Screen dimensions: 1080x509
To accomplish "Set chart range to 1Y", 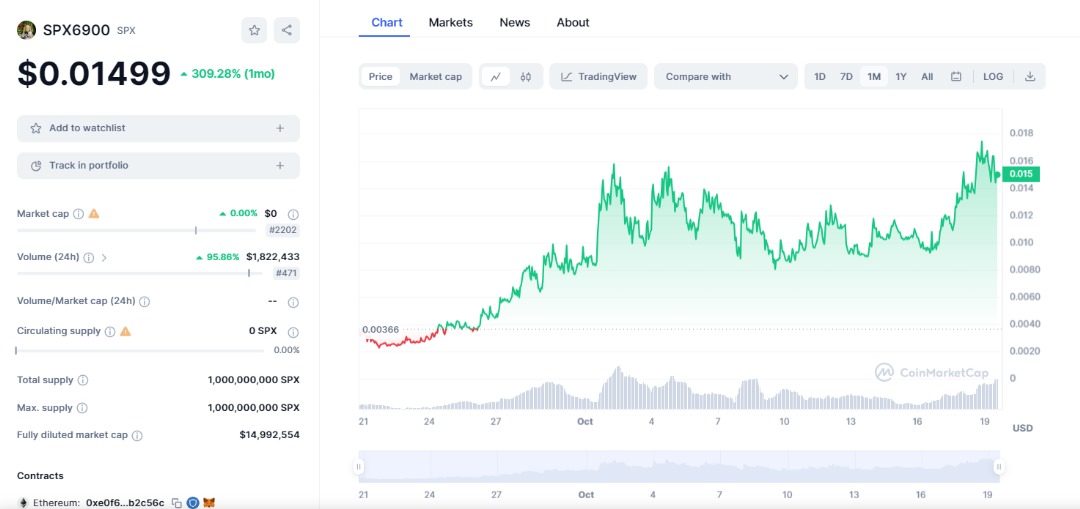I will (x=901, y=76).
